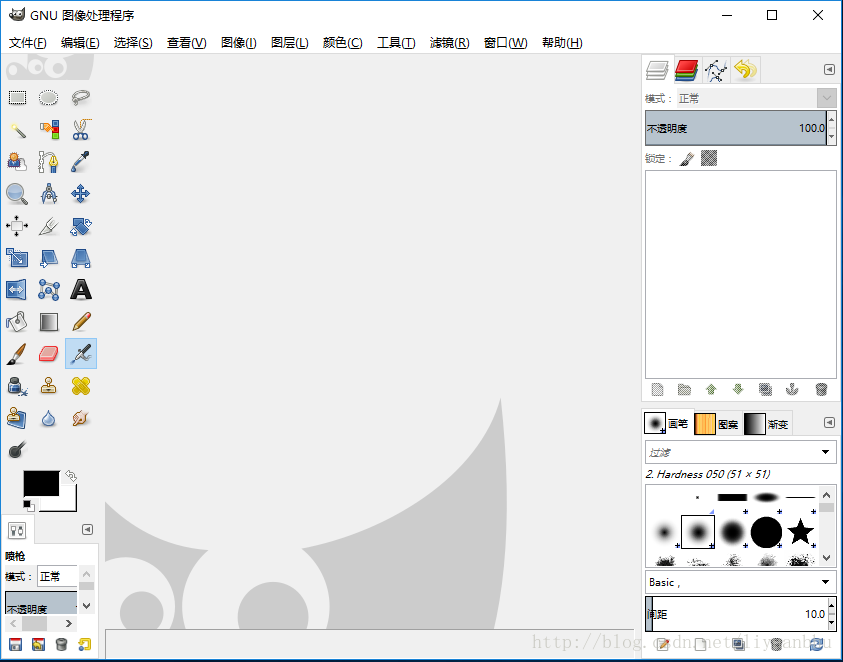
Task: Select the Perspective Clone tool
Action: [x=17, y=418]
